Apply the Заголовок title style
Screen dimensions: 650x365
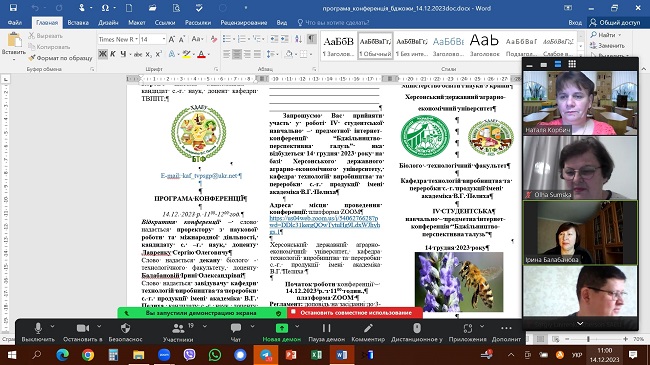[x=484, y=45]
